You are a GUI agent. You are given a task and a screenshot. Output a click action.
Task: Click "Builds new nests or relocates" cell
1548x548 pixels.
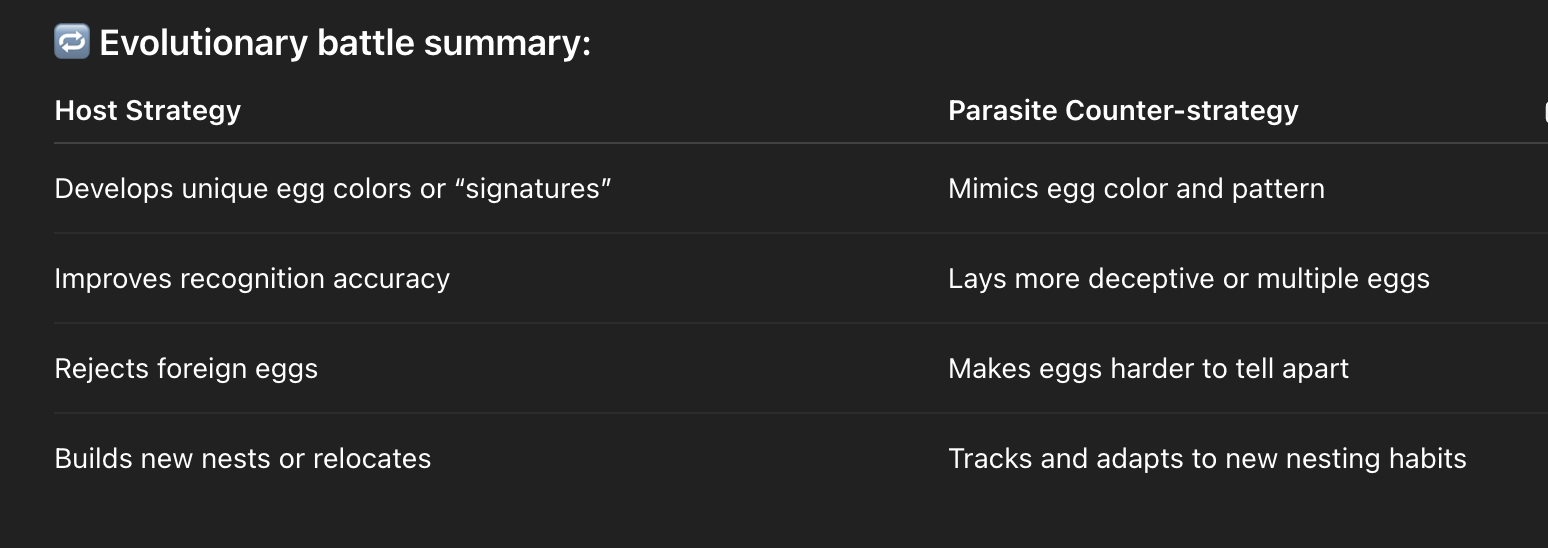(243, 458)
